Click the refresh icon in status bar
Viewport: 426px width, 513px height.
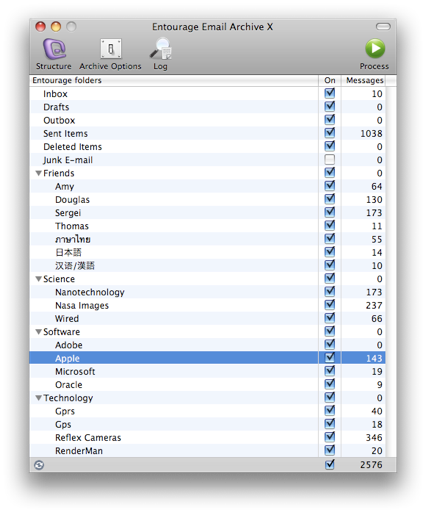tap(39, 465)
